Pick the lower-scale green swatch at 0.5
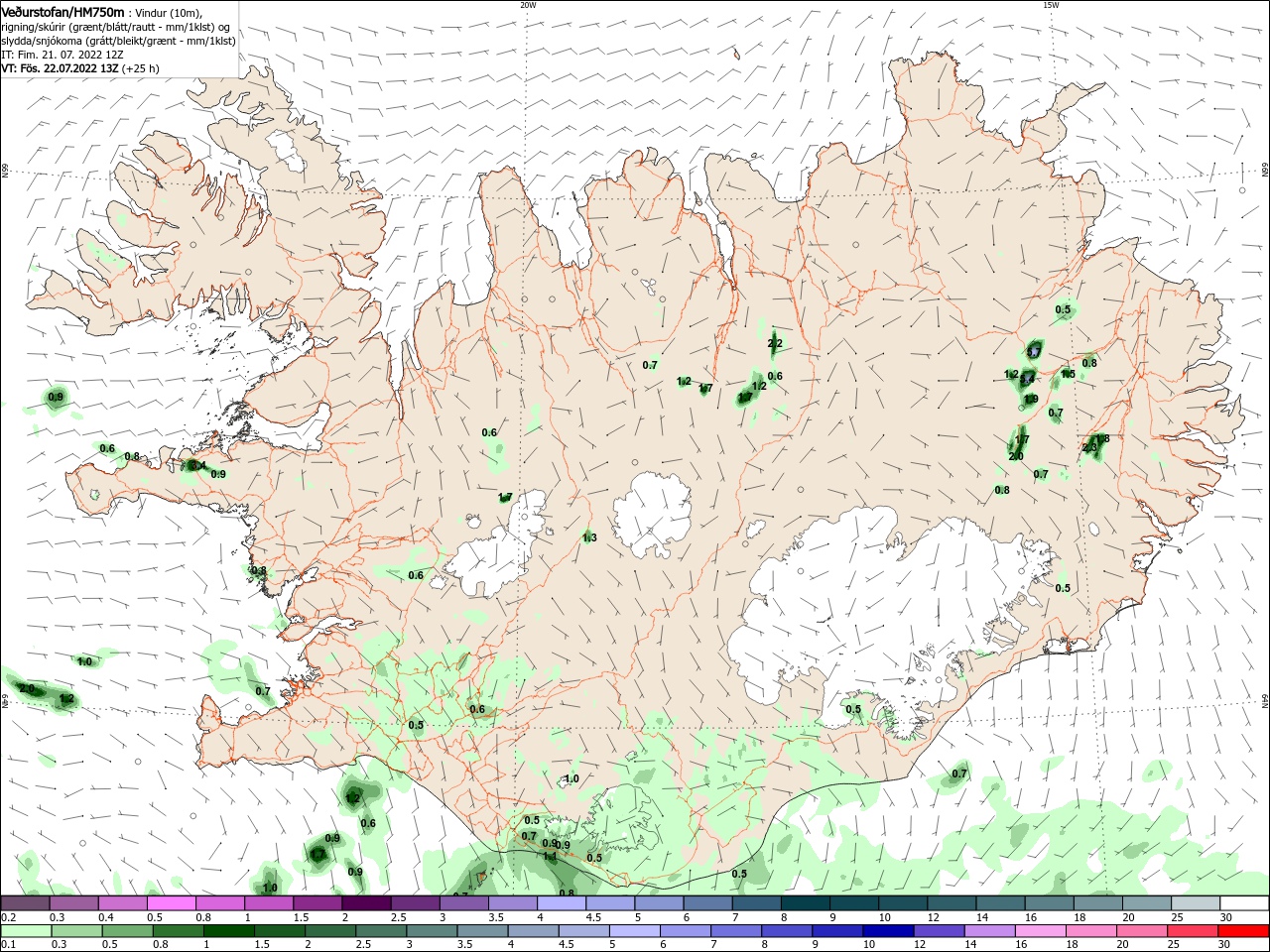The width and height of the screenshot is (1270, 952). 126,931
